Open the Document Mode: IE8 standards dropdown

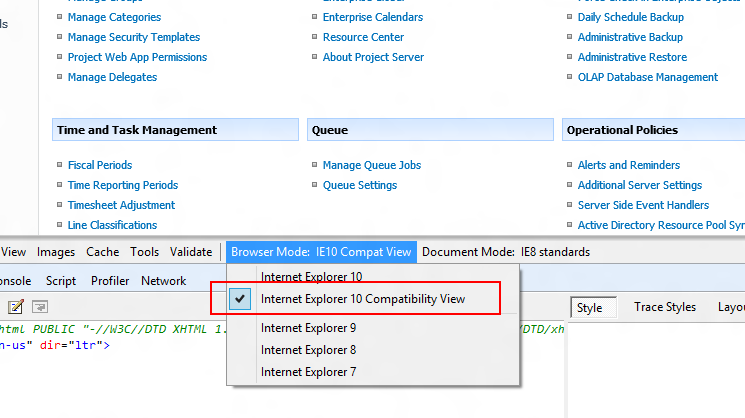(x=506, y=252)
